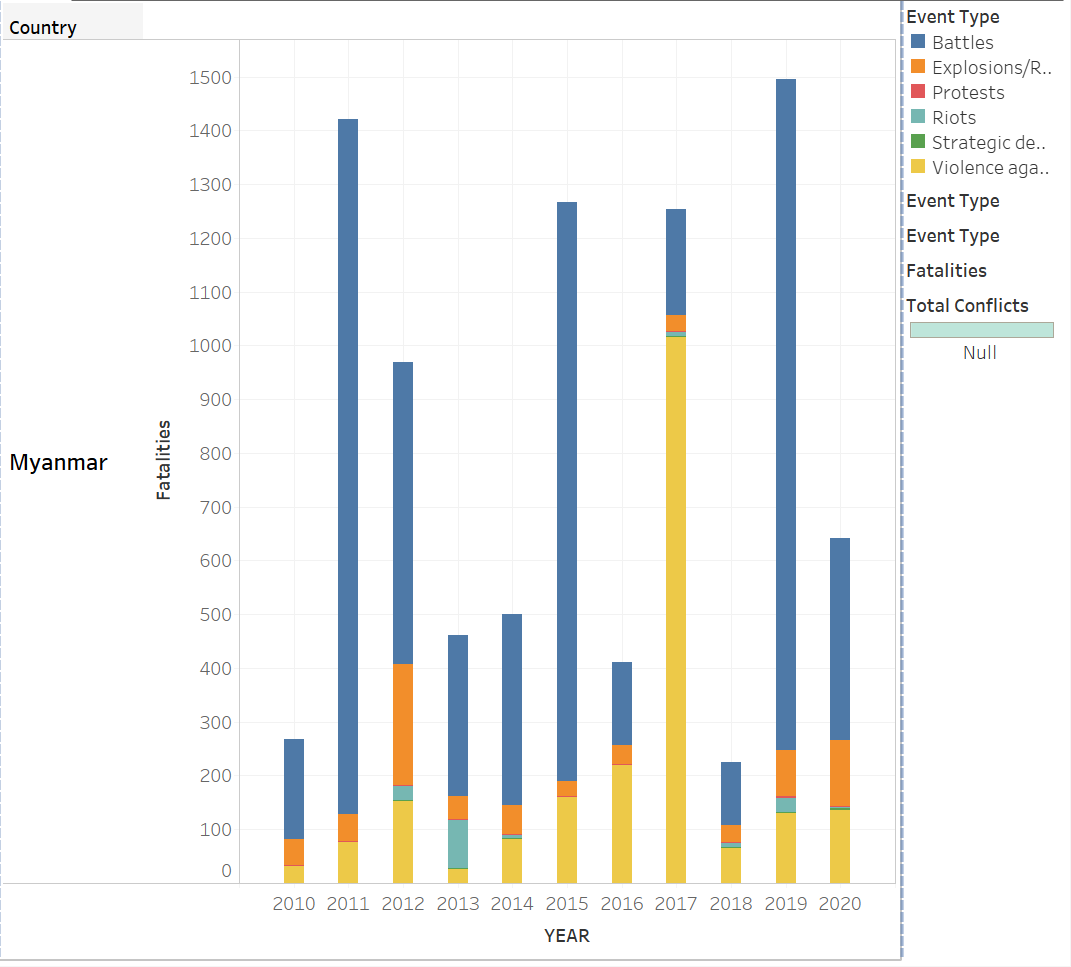This screenshot has height=967, width=1071.
Task: Click the Fatalities vertical axis title
Action: pos(164,460)
